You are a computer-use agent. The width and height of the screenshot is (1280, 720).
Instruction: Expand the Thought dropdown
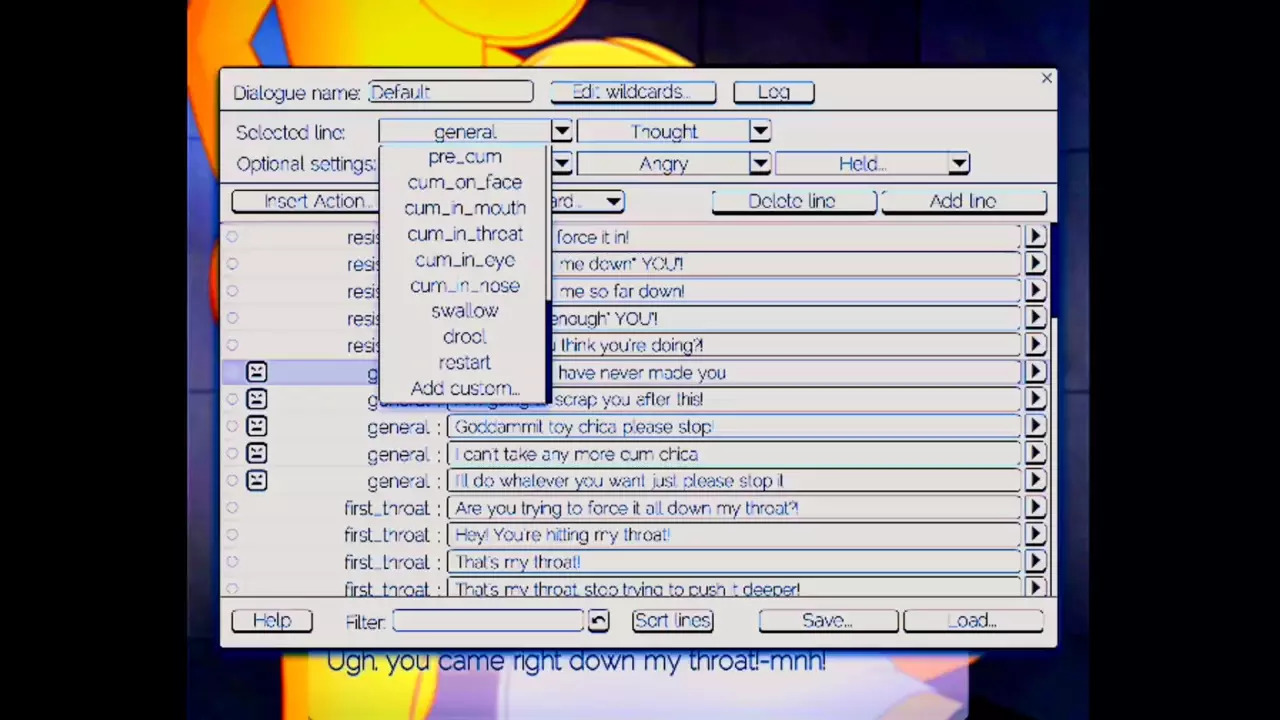click(x=760, y=131)
